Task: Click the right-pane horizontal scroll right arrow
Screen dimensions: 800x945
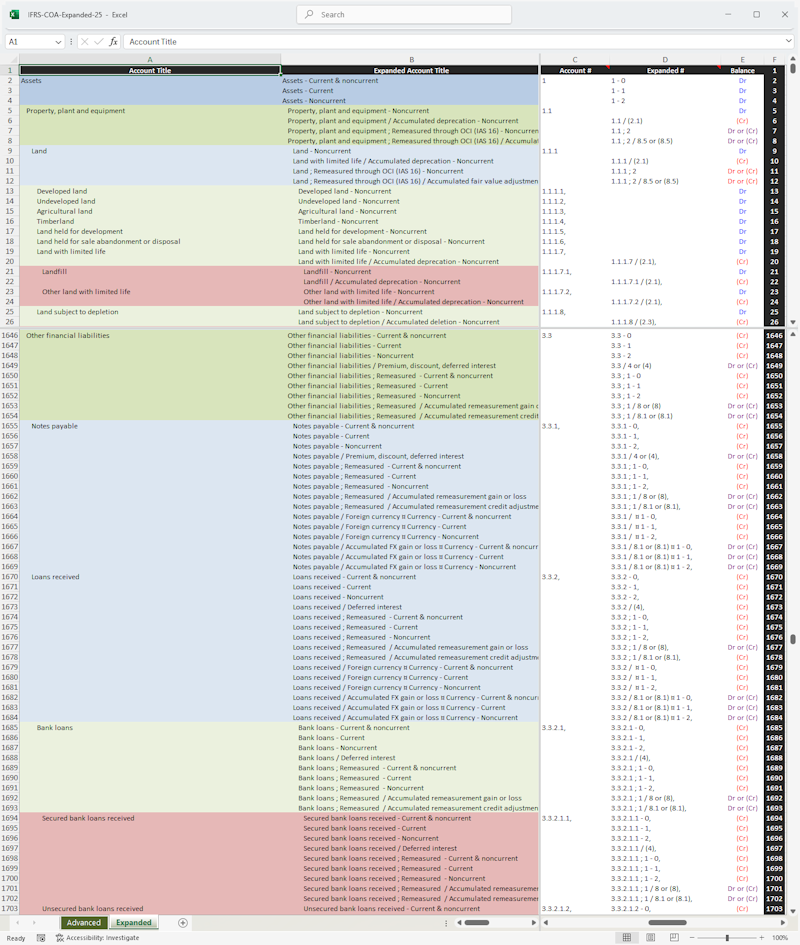Action: [783, 923]
